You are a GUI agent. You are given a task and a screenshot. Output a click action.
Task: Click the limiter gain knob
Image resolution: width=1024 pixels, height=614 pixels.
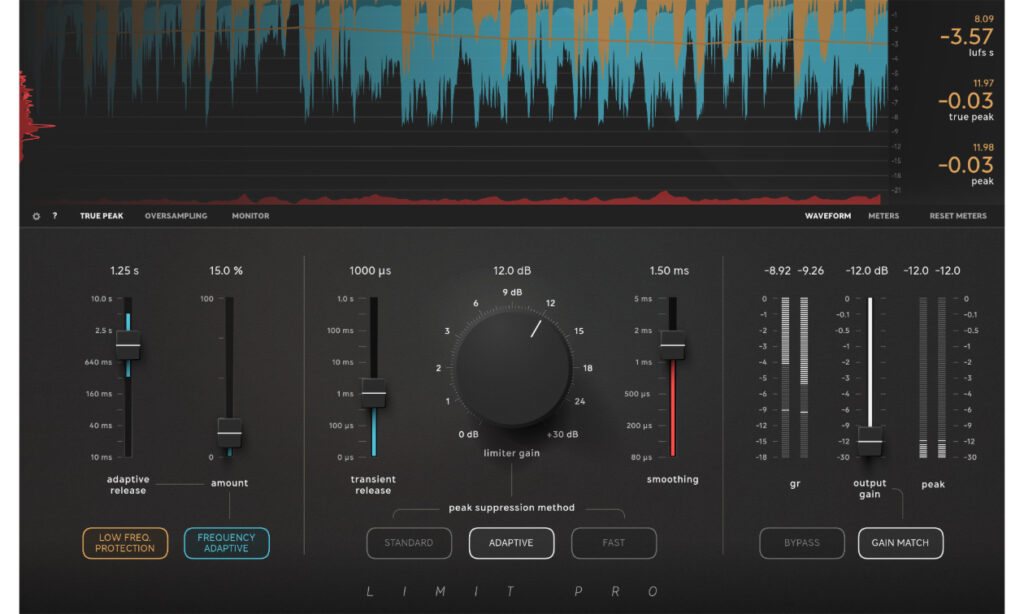coord(513,368)
